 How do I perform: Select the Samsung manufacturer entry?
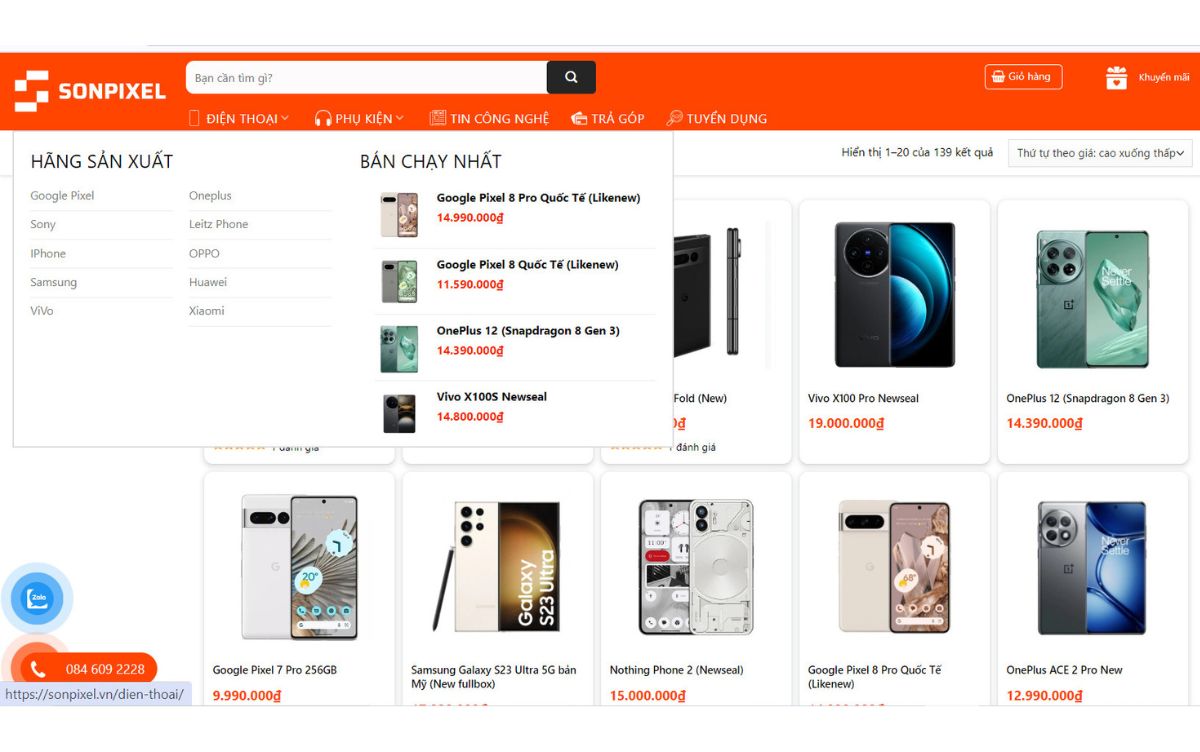click(x=53, y=282)
